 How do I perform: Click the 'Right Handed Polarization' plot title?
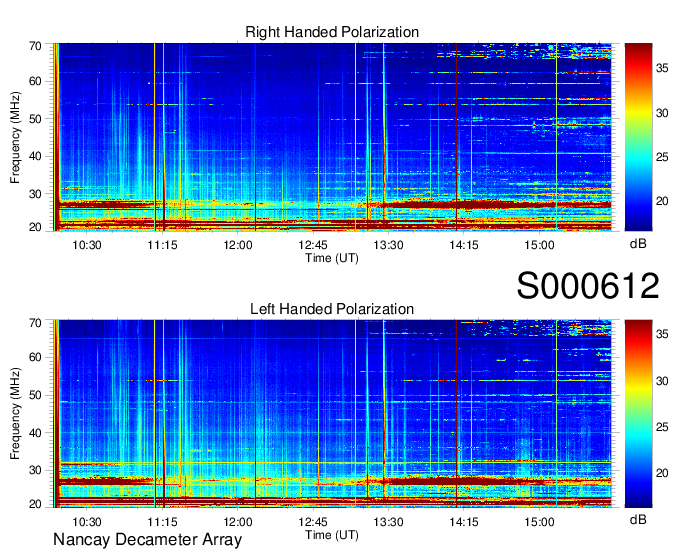332,32
